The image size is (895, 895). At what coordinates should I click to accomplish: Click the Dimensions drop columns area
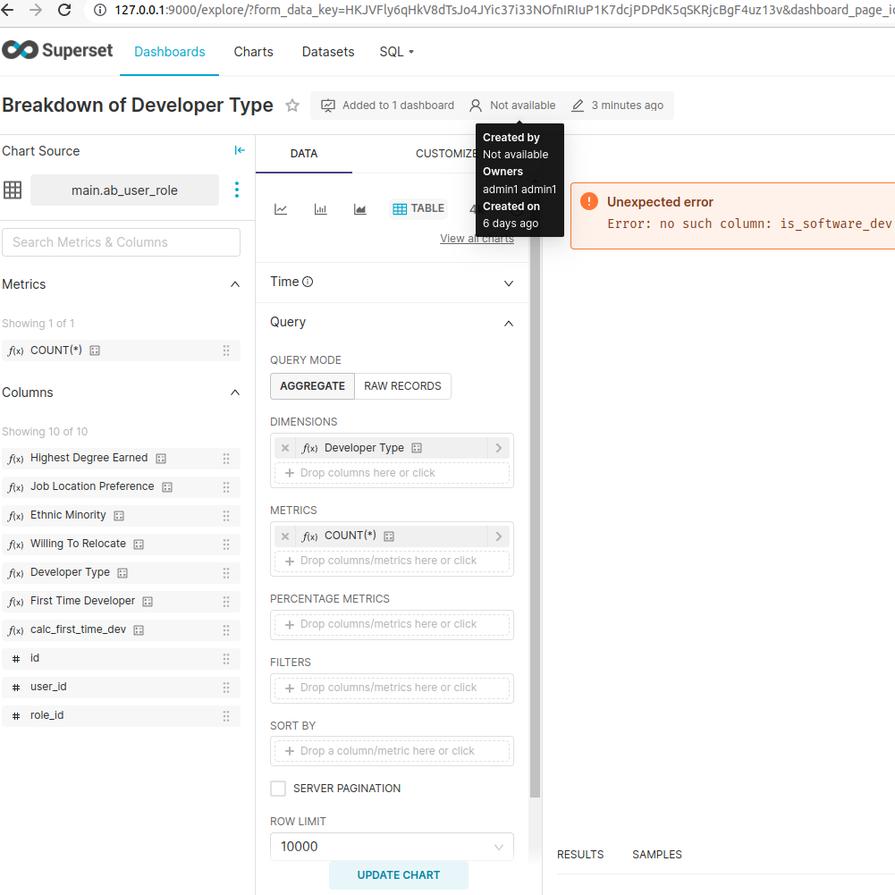pos(392,473)
